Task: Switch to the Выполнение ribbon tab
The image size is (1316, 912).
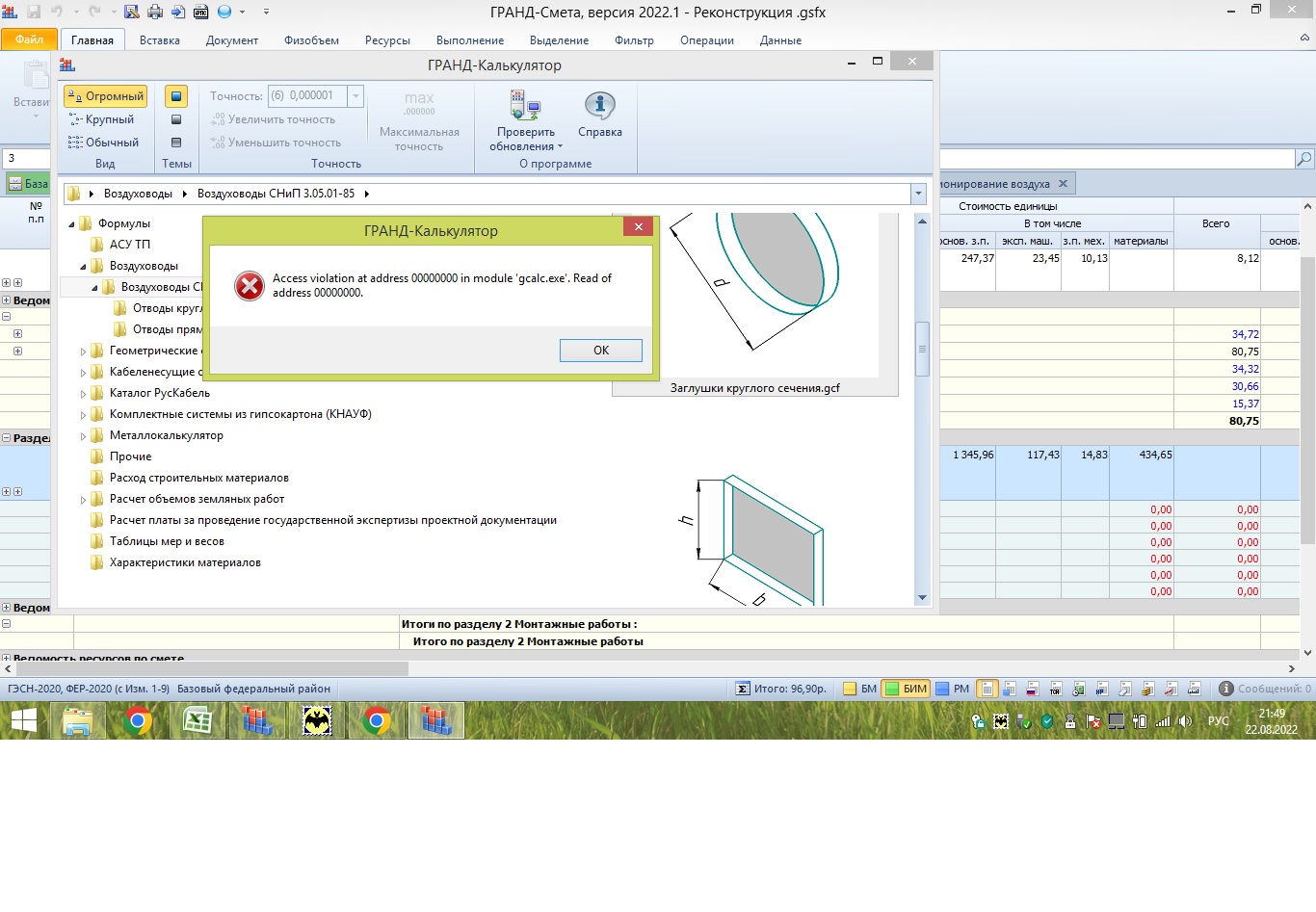Action: pyautogui.click(x=470, y=40)
